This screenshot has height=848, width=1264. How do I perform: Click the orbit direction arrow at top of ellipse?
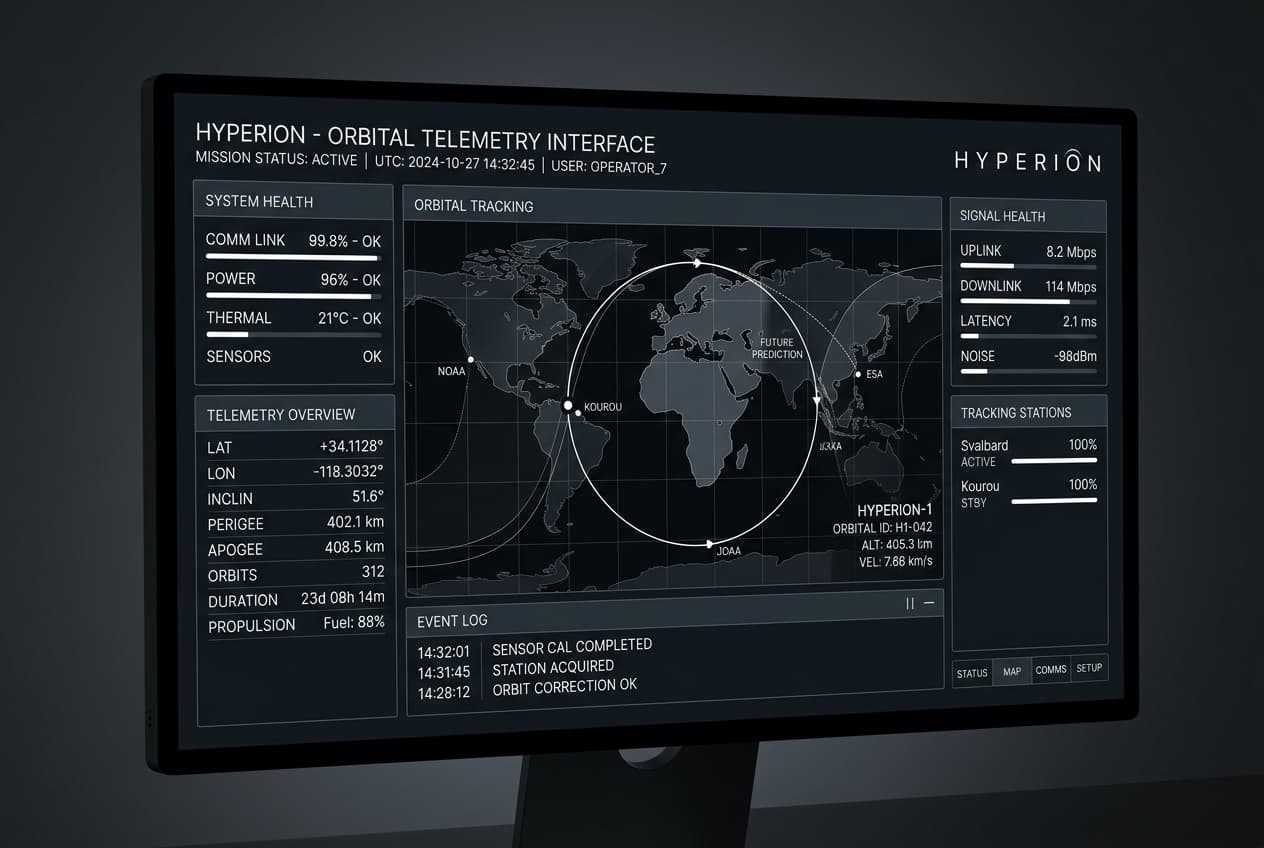tap(696, 263)
